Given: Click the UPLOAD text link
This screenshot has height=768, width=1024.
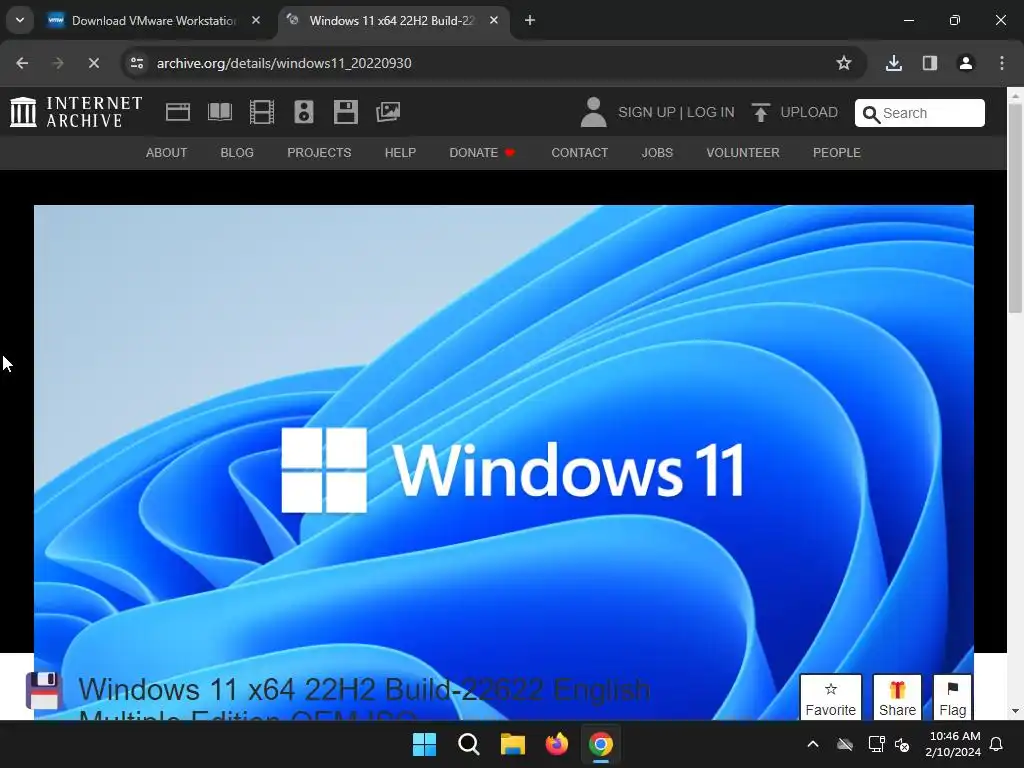Looking at the screenshot, I should [809, 112].
